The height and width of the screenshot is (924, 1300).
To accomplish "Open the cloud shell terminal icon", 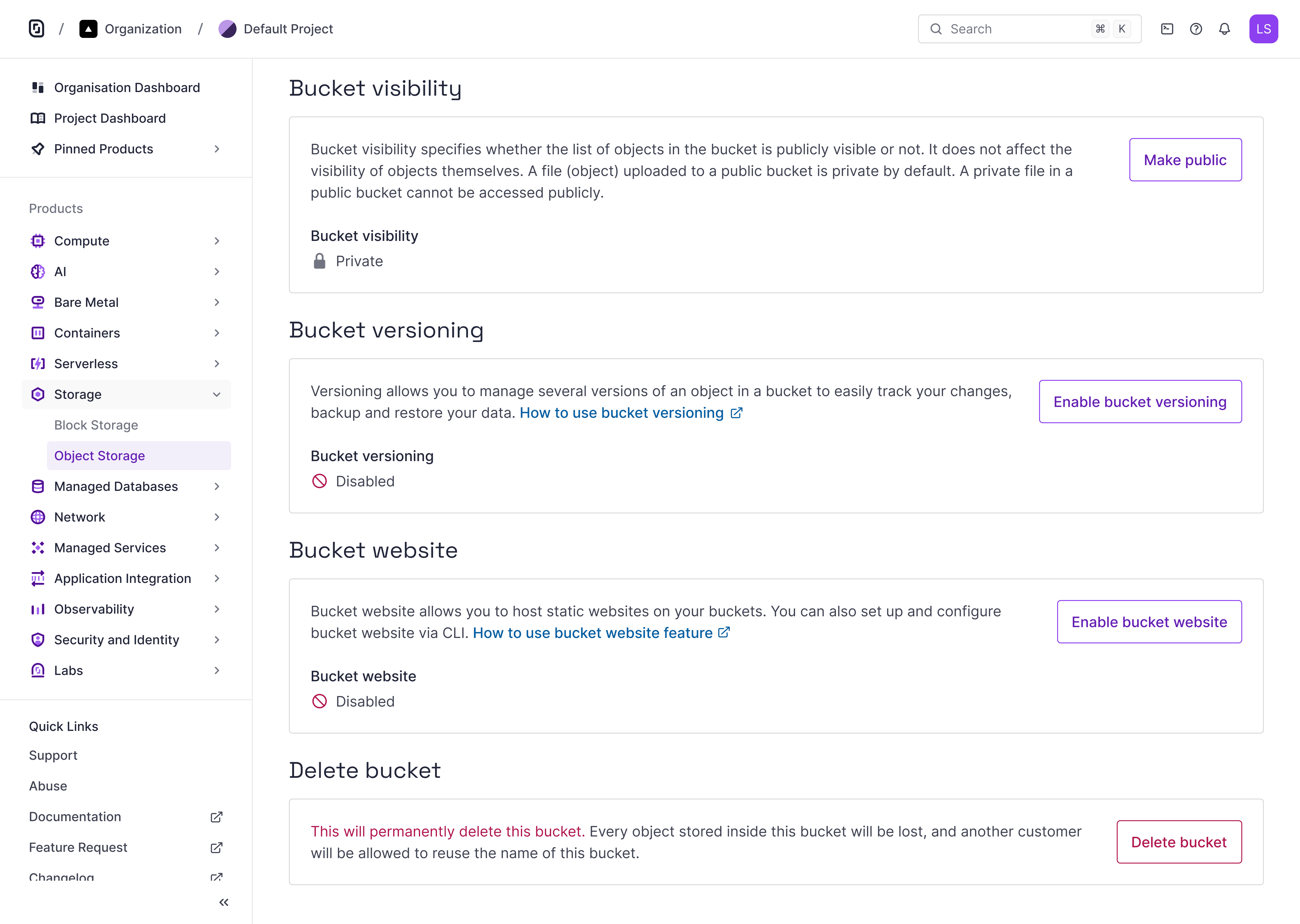I will [x=1167, y=29].
